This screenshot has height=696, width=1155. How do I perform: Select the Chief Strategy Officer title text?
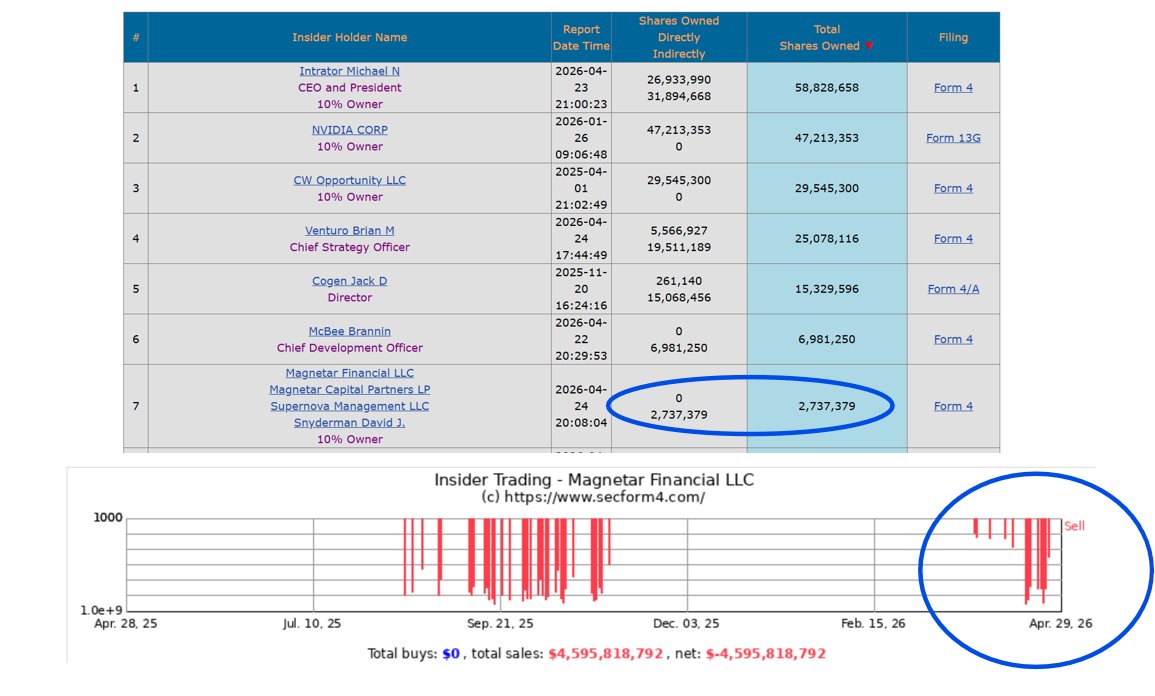tap(349, 247)
